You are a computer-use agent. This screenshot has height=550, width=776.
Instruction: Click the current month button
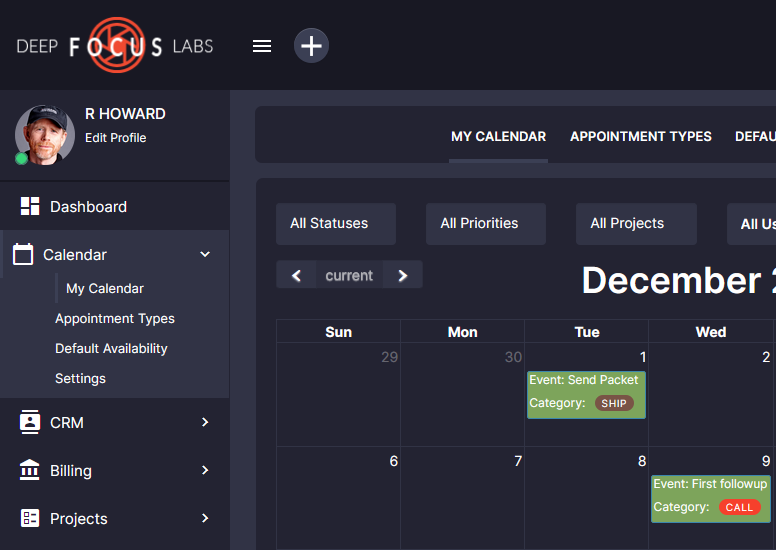pos(349,275)
